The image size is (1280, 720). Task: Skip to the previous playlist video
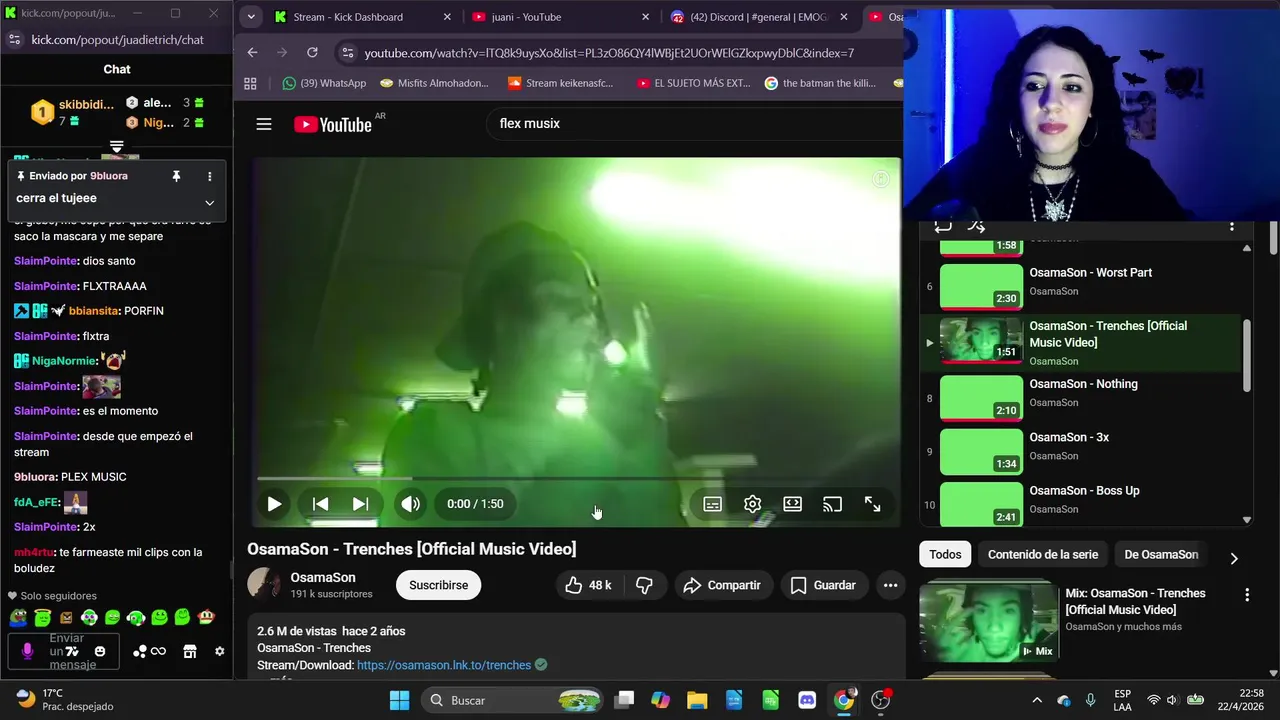(x=320, y=504)
